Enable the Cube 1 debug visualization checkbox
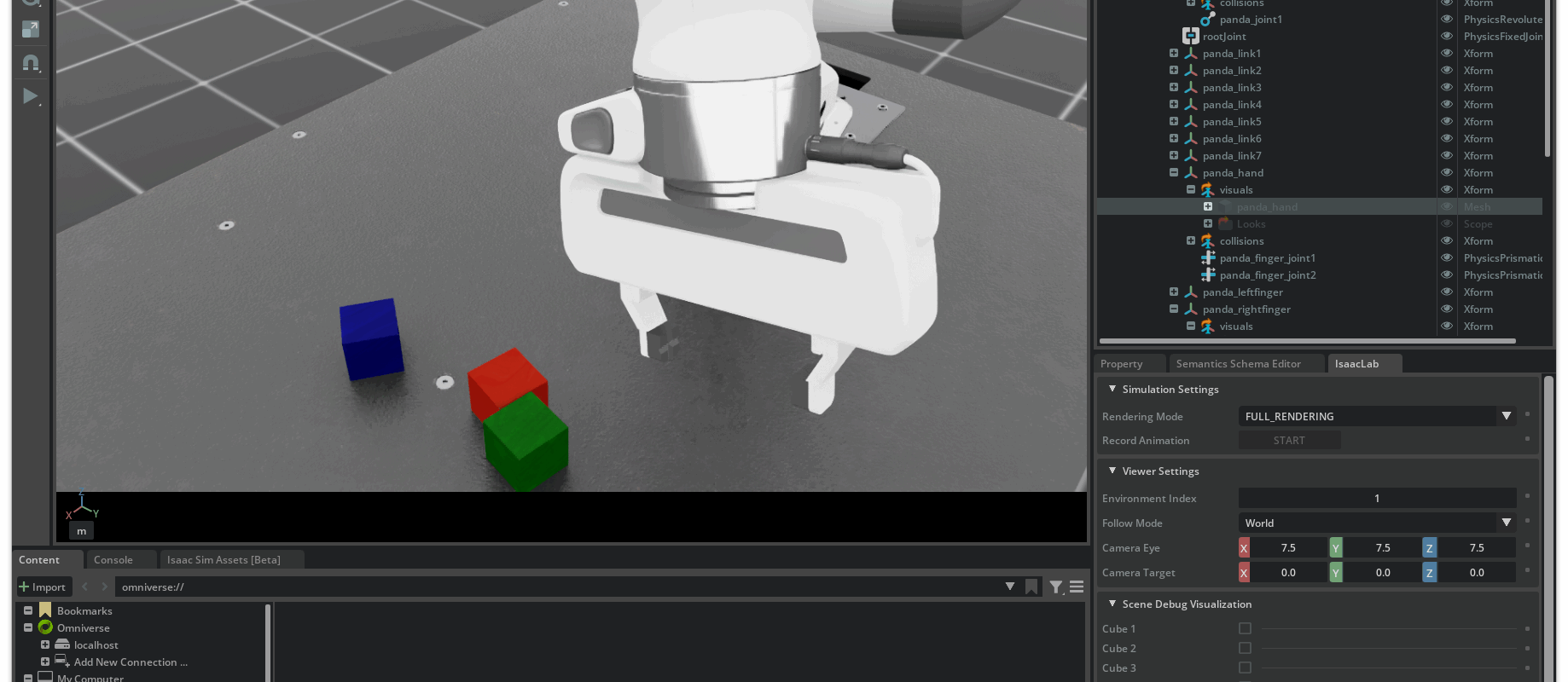Viewport: 1568px width, 682px height. pos(1245,628)
